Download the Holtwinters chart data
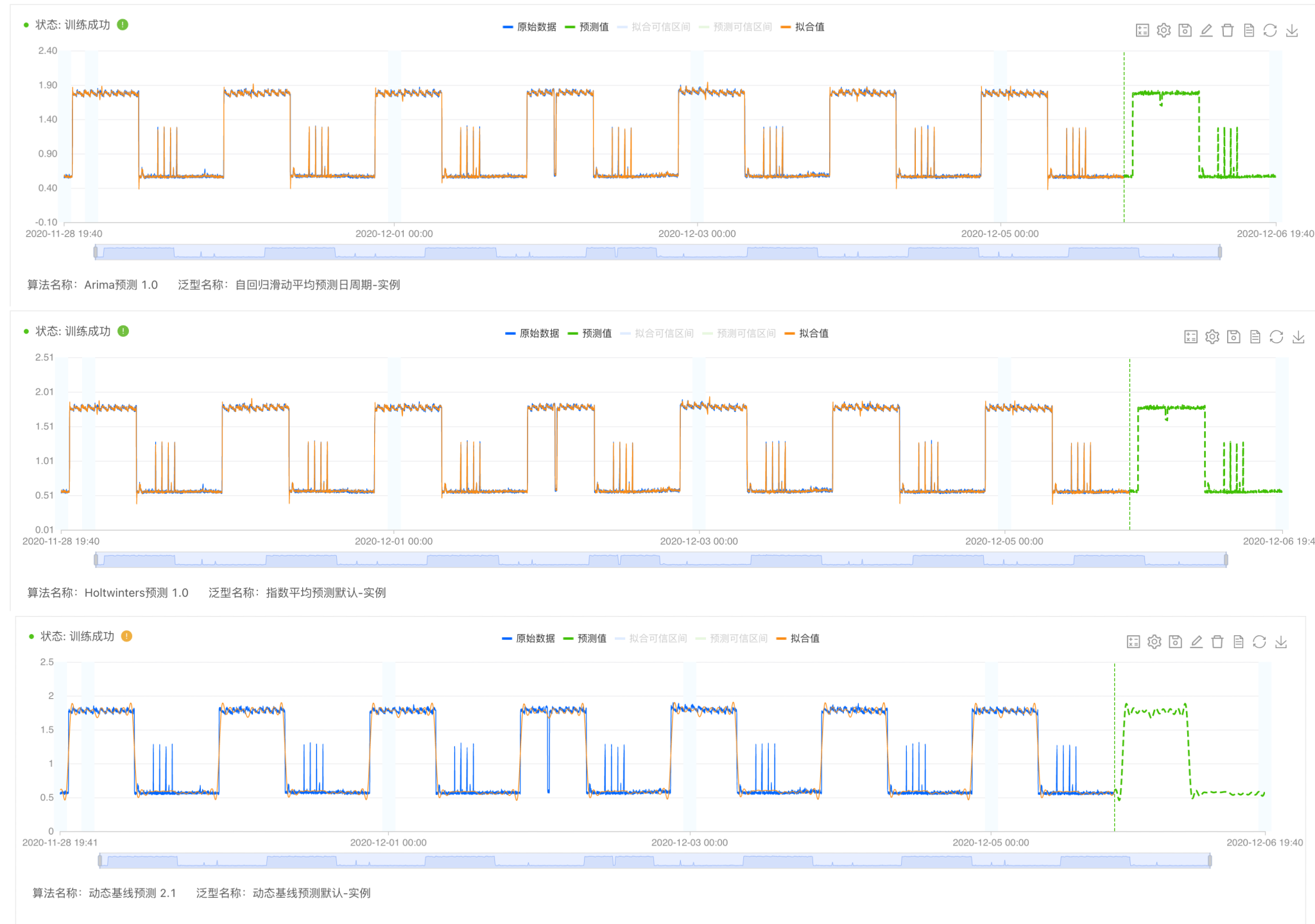This screenshot has width=1315, height=924. pyautogui.click(x=1298, y=337)
